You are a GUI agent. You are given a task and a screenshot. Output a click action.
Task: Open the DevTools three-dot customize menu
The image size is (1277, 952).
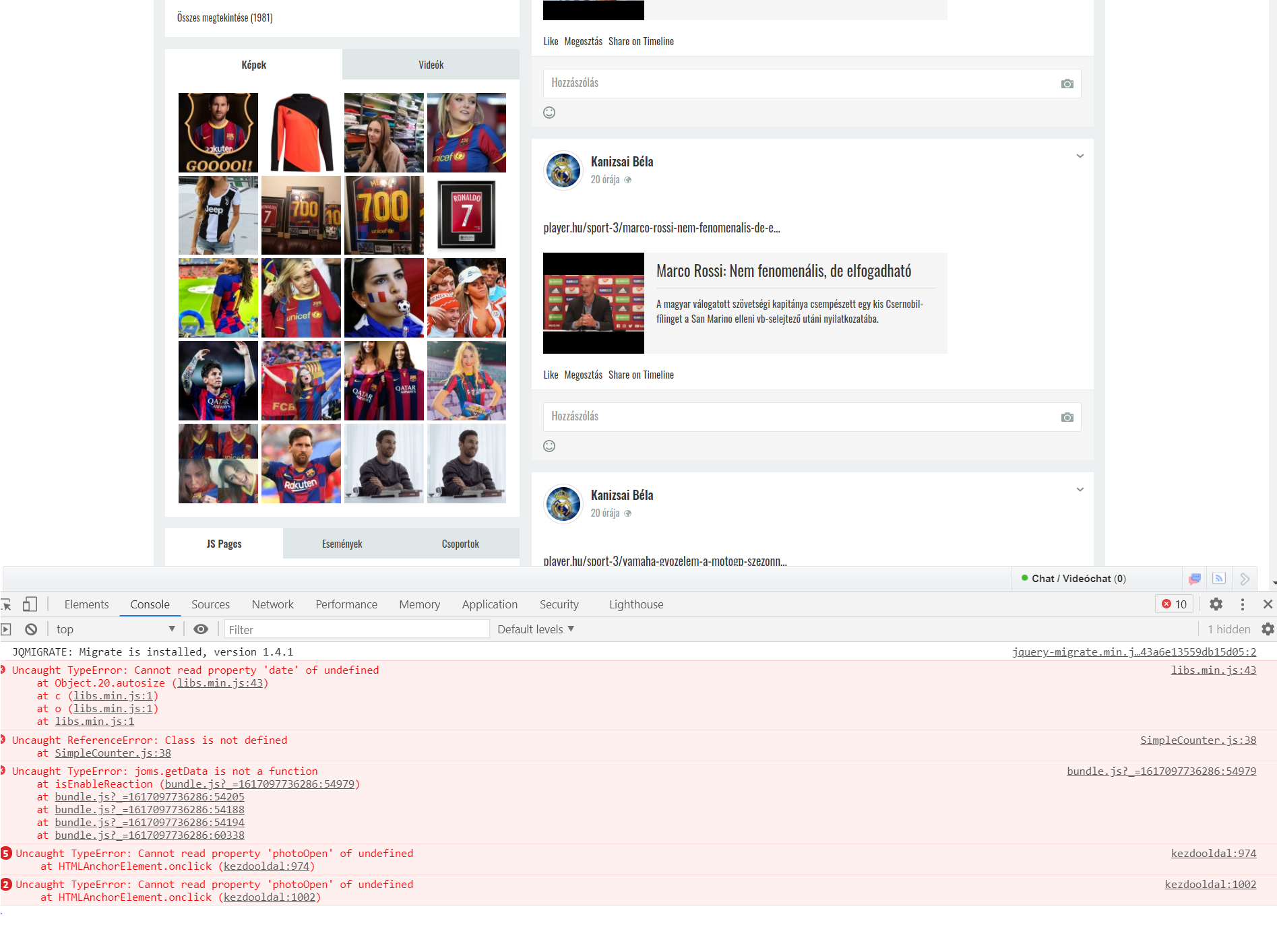point(1243,604)
